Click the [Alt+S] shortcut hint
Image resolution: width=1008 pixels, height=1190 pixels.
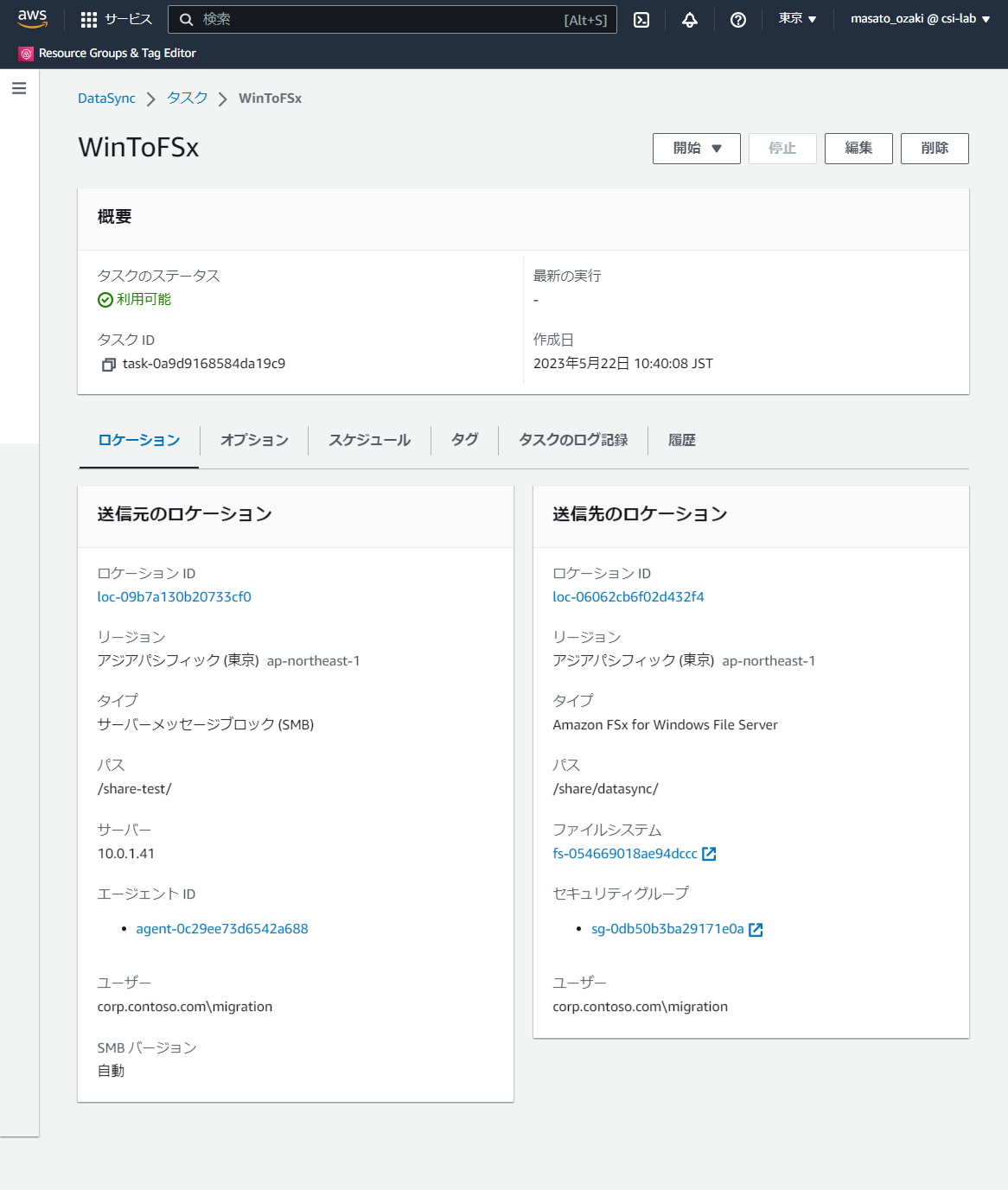[585, 20]
